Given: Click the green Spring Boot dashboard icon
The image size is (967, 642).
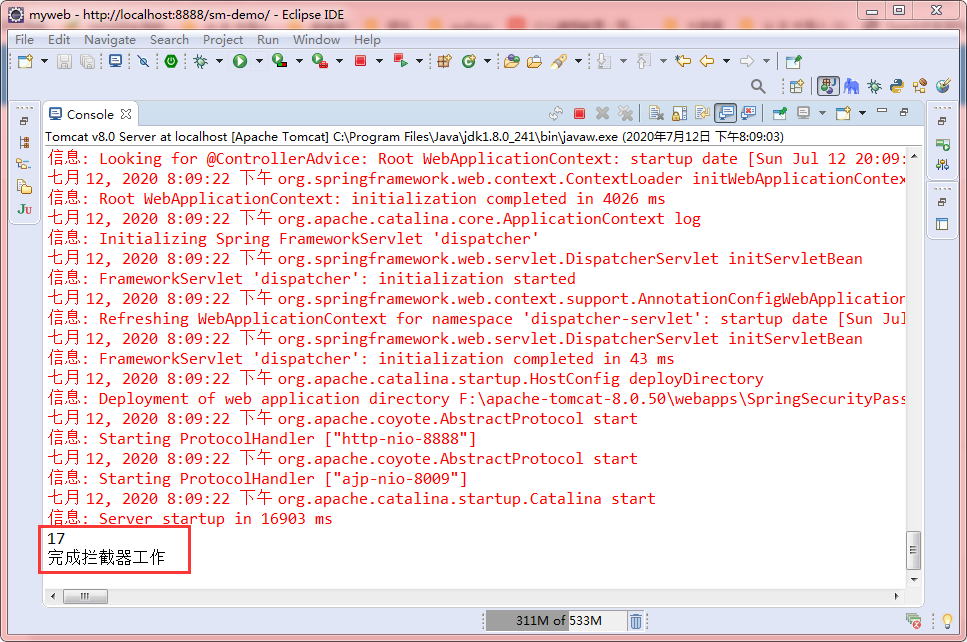Looking at the screenshot, I should [x=171, y=61].
